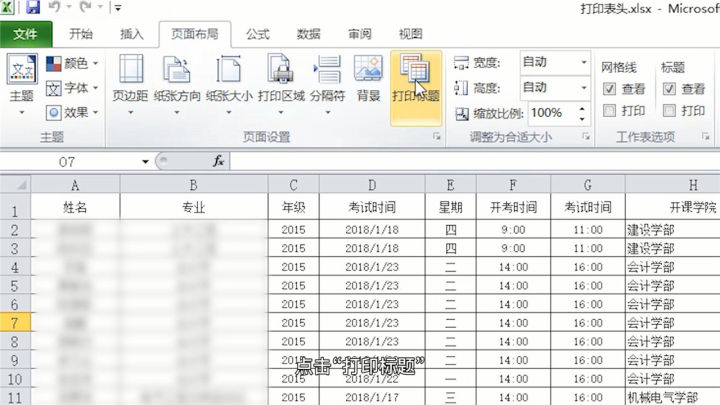Click the Undo icon in quick access toolbar

(x=55, y=7)
